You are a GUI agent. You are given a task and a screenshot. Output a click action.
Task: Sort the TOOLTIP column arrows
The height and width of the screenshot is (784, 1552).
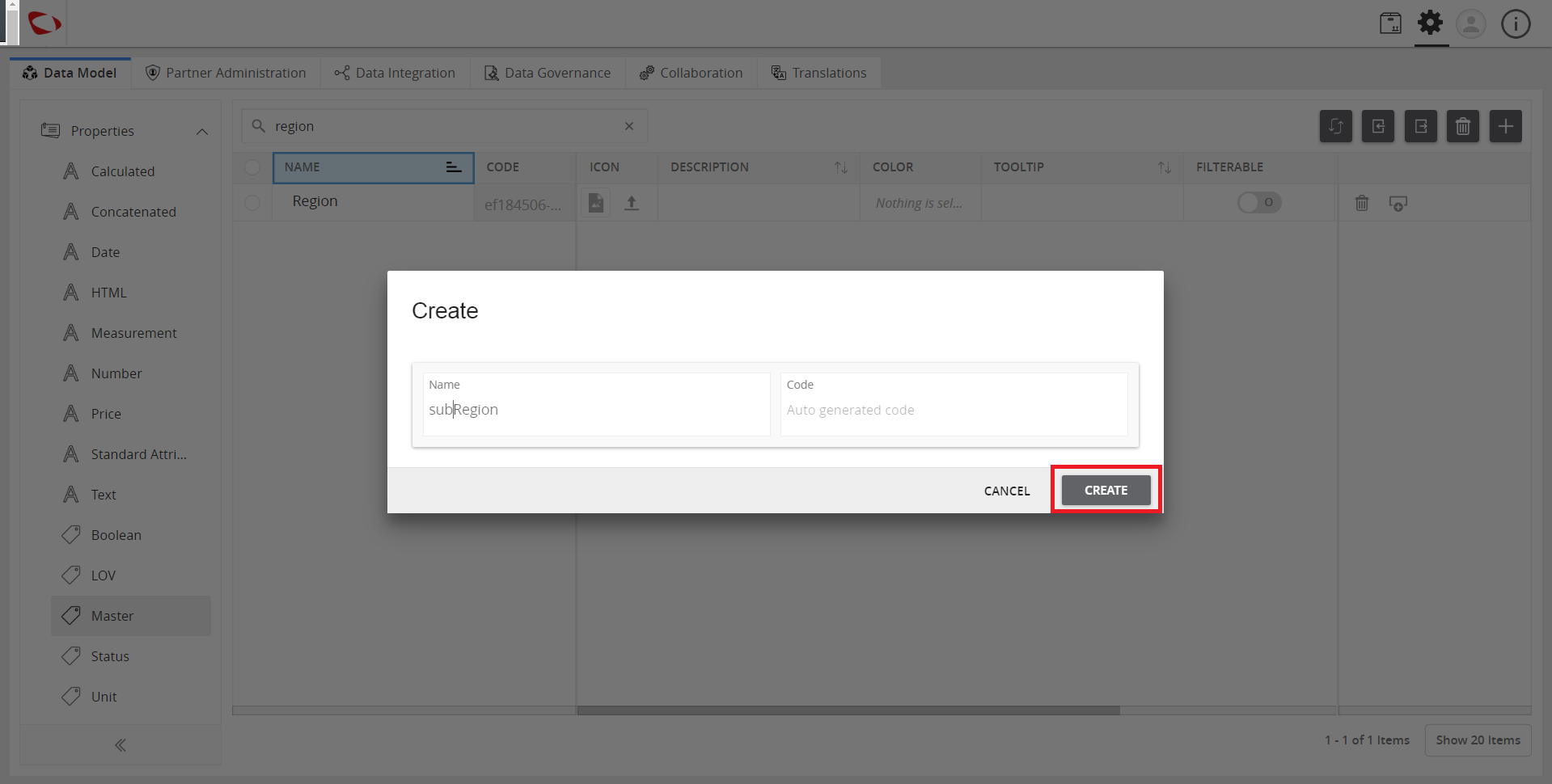(x=1165, y=167)
